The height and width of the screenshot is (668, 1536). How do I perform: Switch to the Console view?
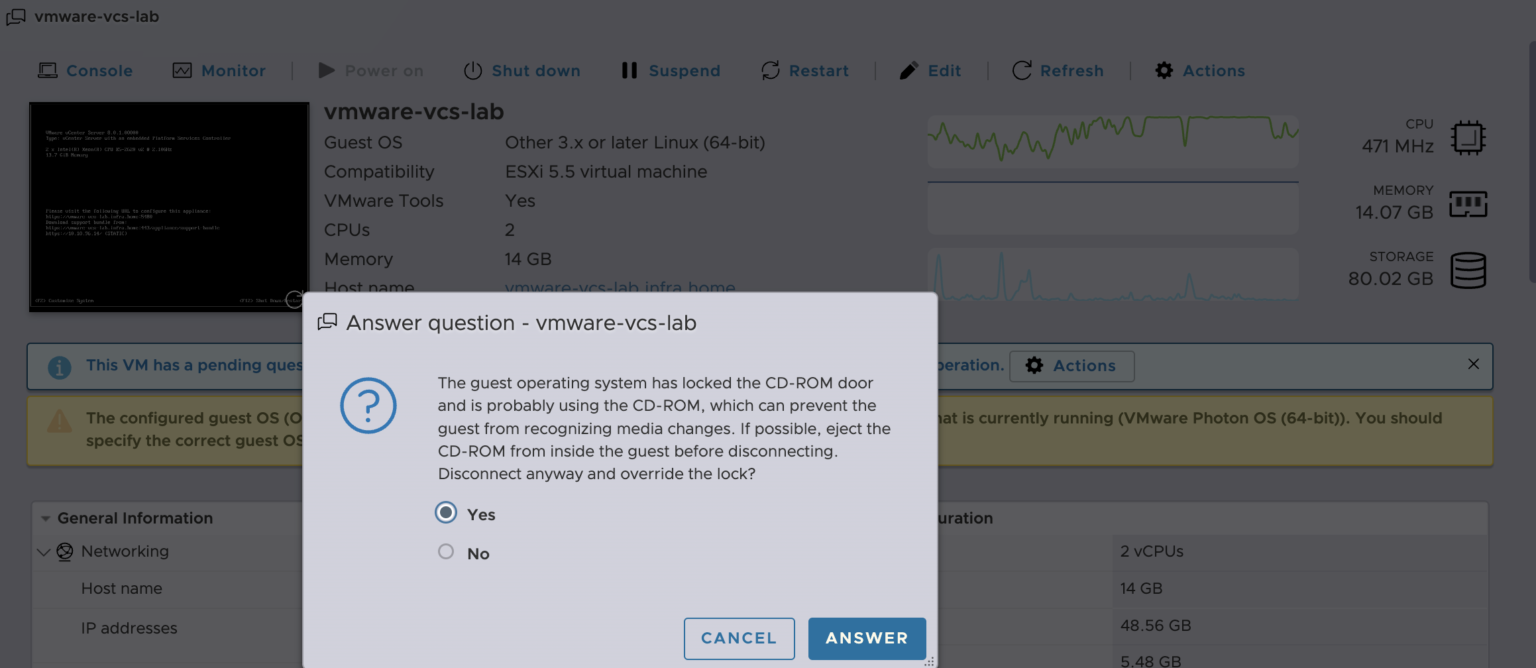tap(85, 70)
